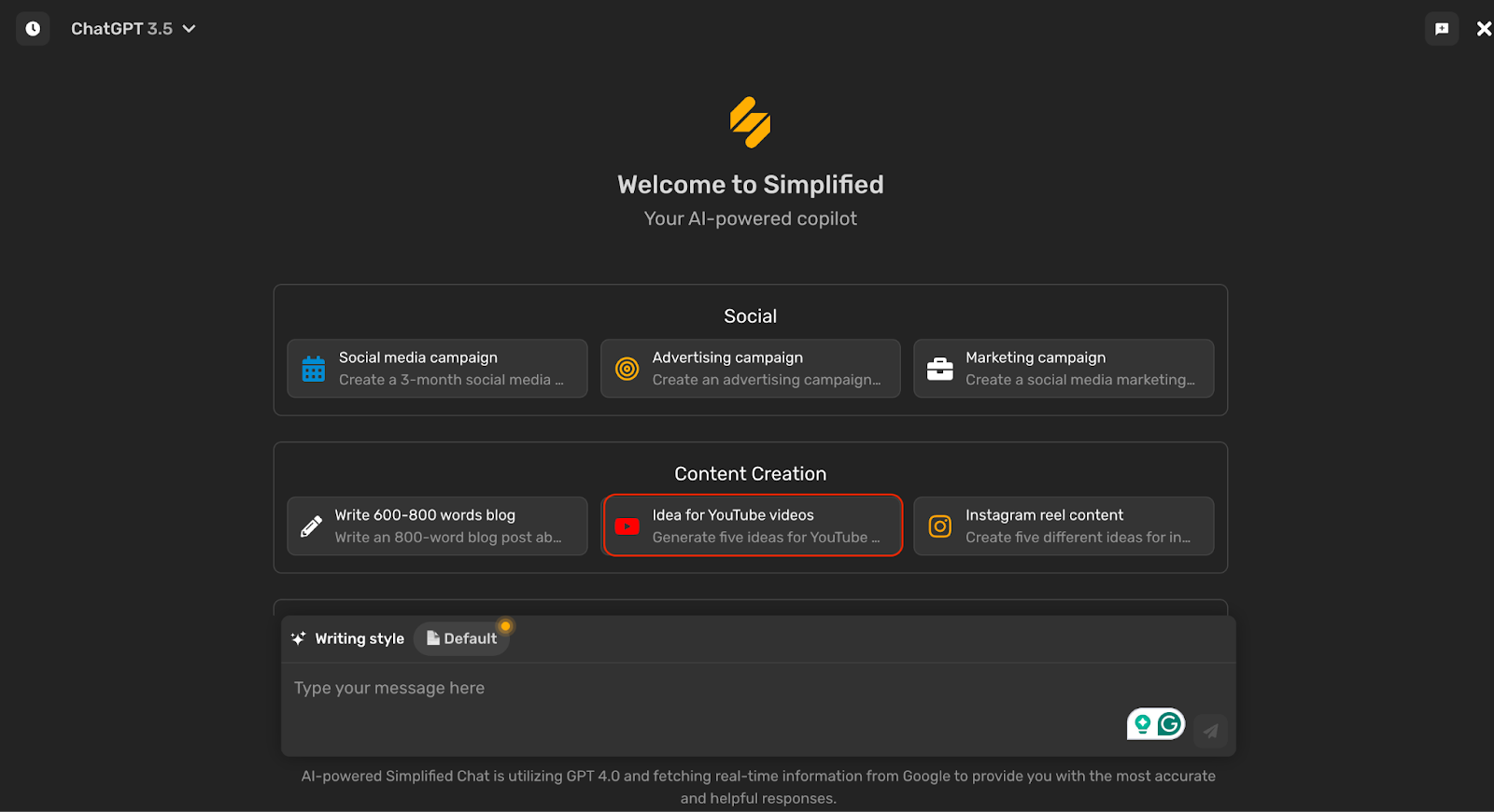Click the white briefcase icon

(x=940, y=370)
